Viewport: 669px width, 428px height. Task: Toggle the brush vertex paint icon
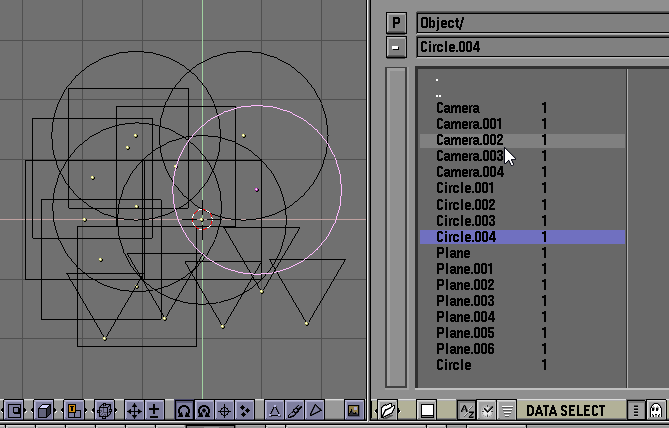tap(295, 411)
